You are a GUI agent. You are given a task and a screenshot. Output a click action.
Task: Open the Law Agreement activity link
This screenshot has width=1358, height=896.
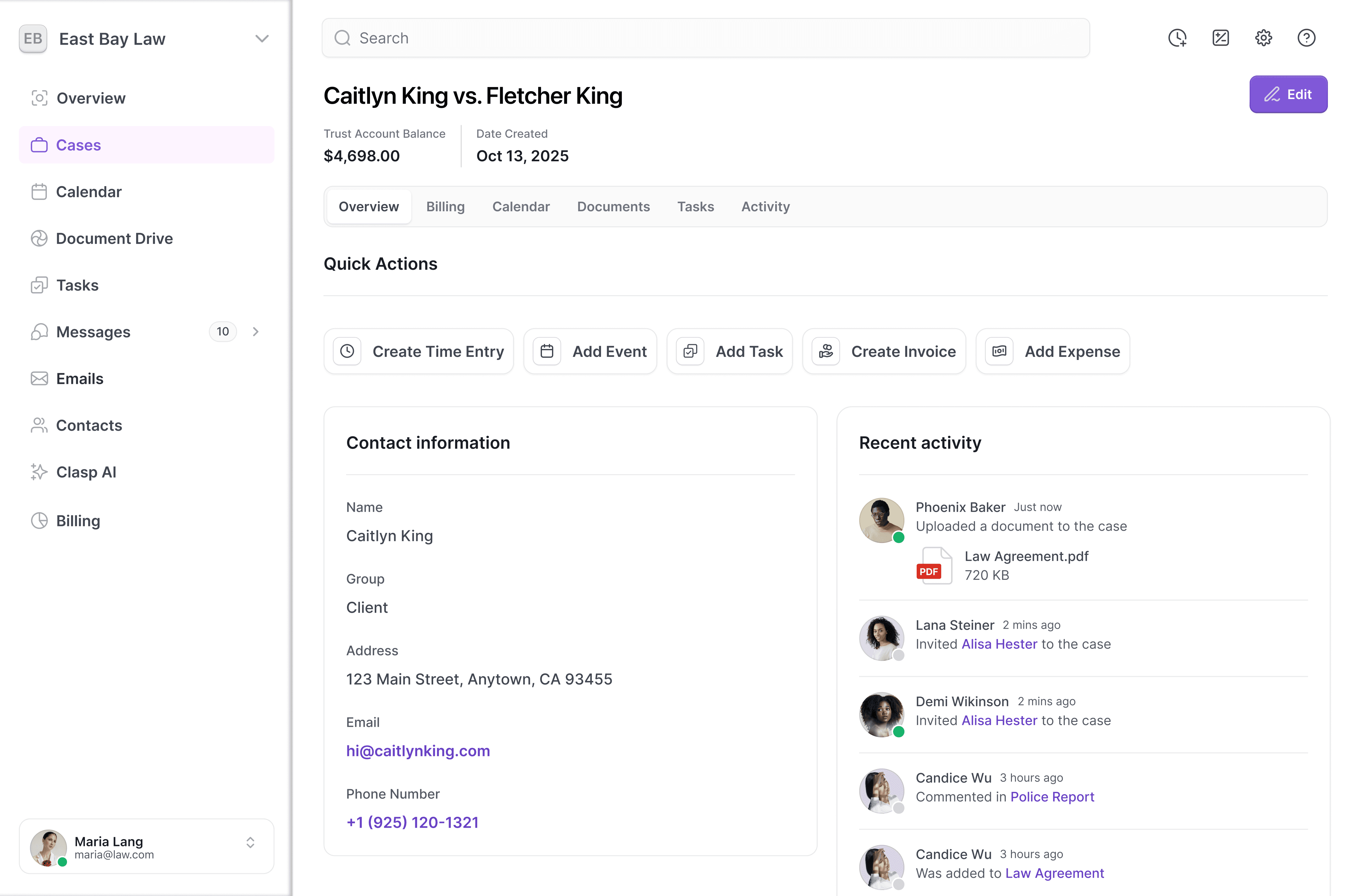[x=1054, y=874]
